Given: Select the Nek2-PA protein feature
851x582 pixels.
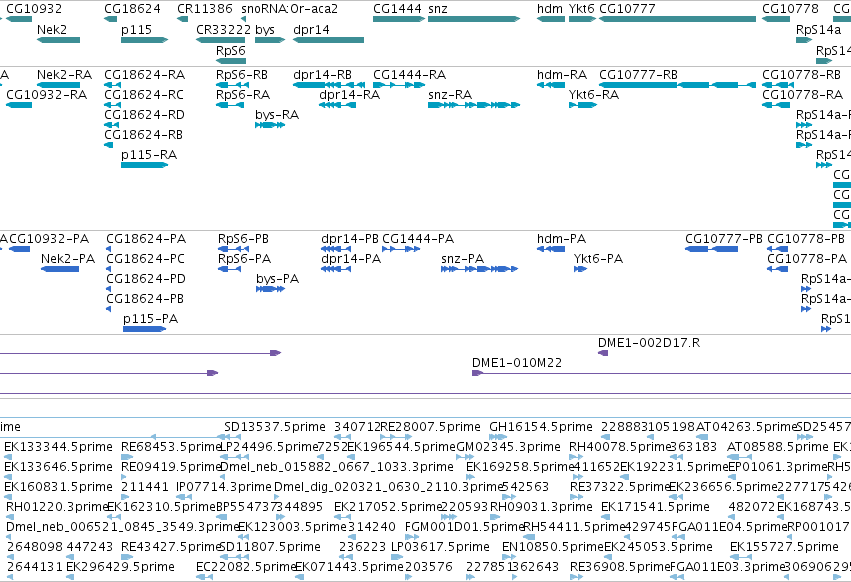Looking at the screenshot, I should [60, 269].
